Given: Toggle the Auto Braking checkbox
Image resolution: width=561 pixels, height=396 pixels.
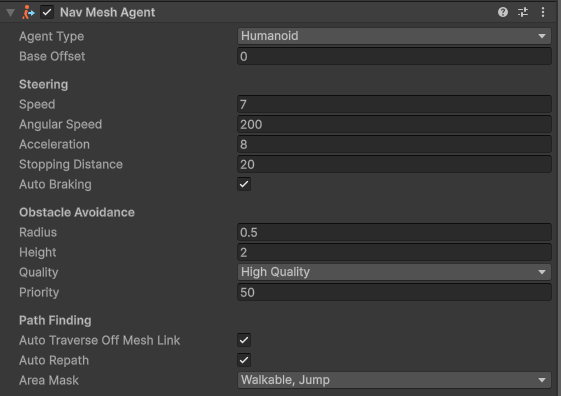Looking at the screenshot, I should pyautogui.click(x=244, y=184).
